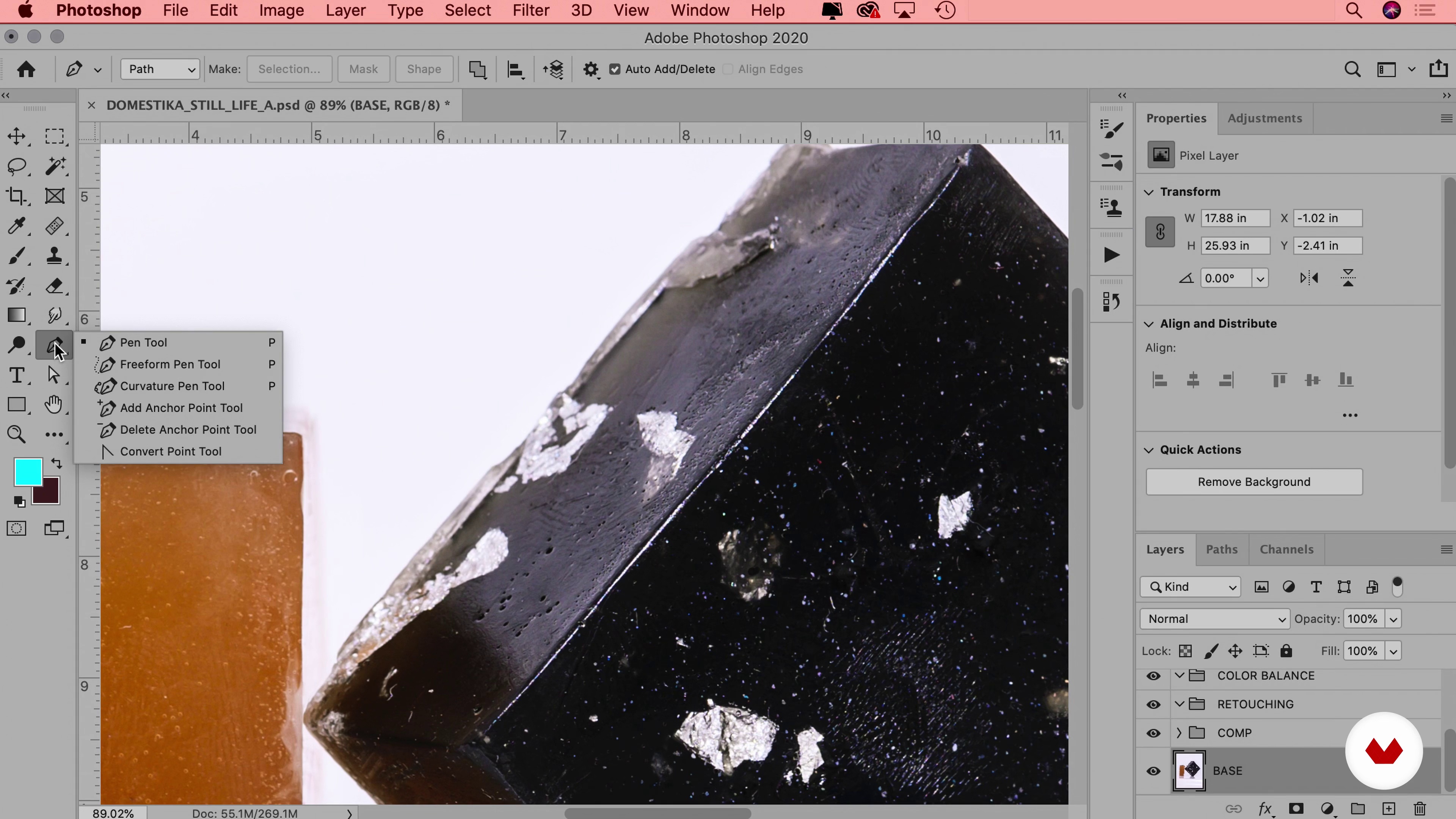
Task: Toggle the layer filtering switch
Action: (1397, 587)
